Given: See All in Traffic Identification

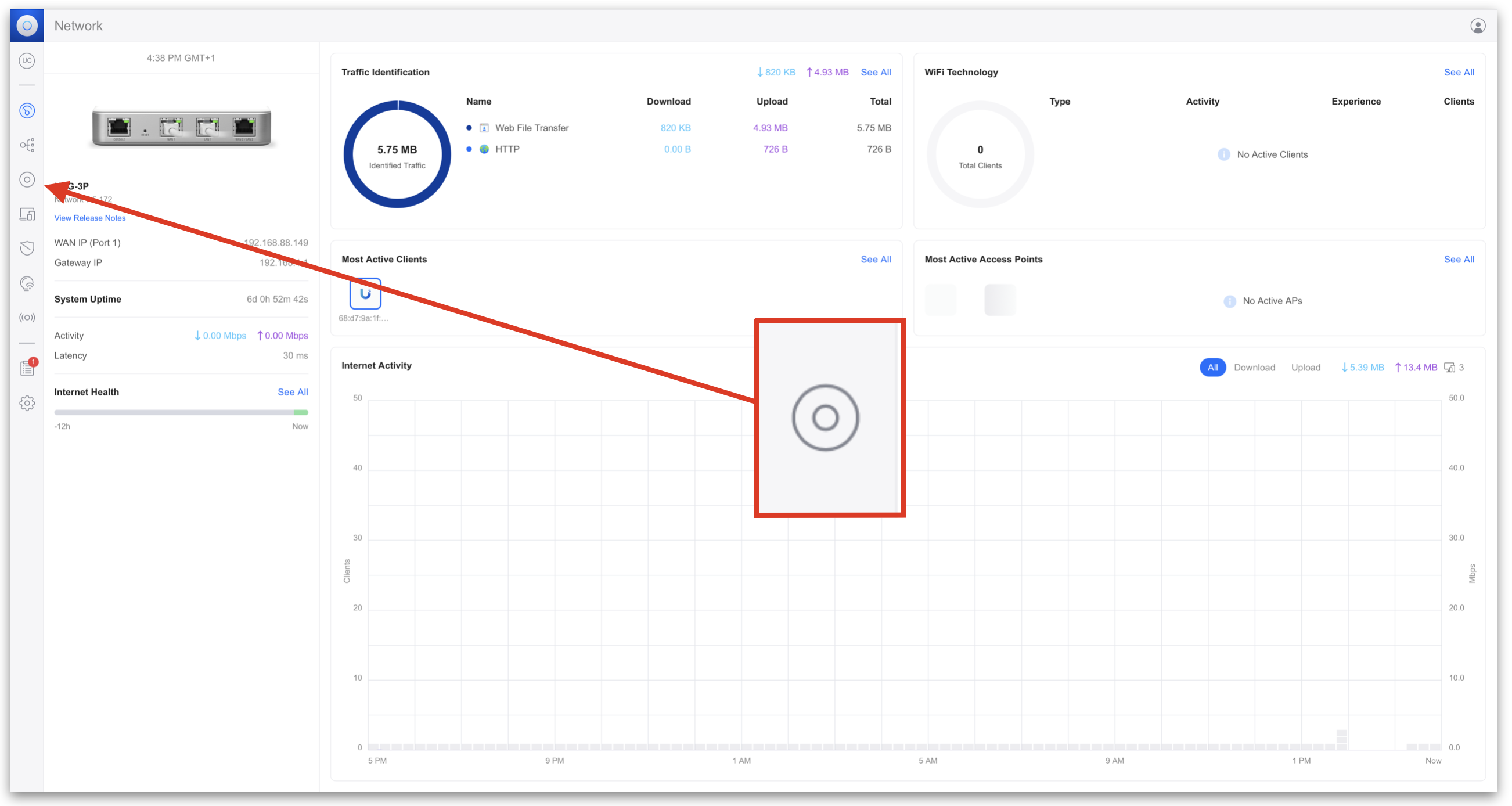Looking at the screenshot, I should 875,72.
